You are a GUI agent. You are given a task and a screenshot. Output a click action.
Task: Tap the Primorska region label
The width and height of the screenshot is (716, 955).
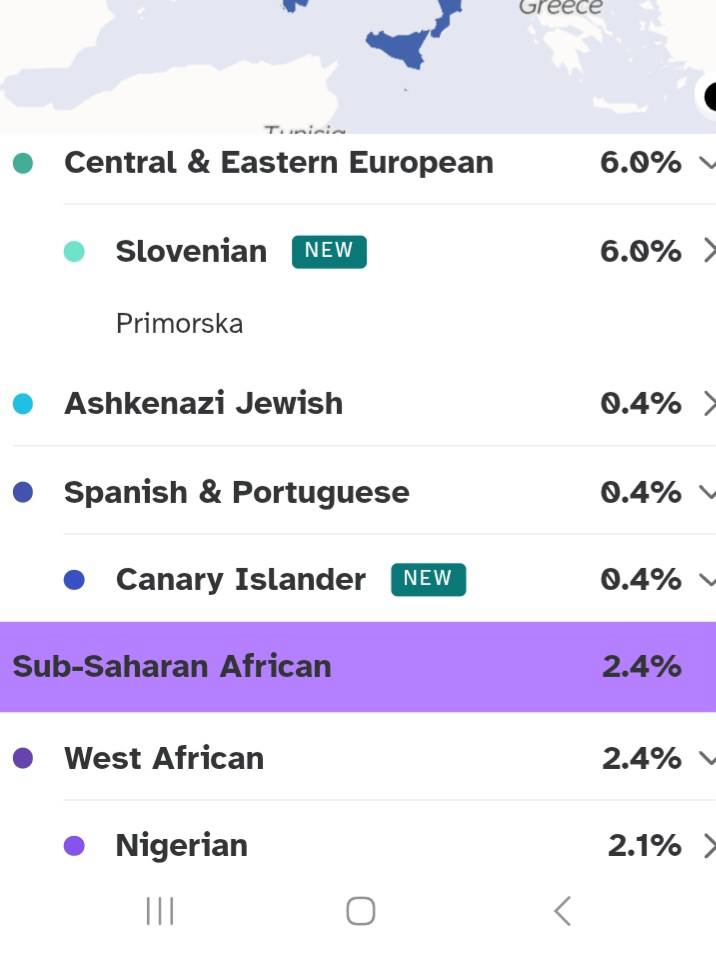click(179, 323)
